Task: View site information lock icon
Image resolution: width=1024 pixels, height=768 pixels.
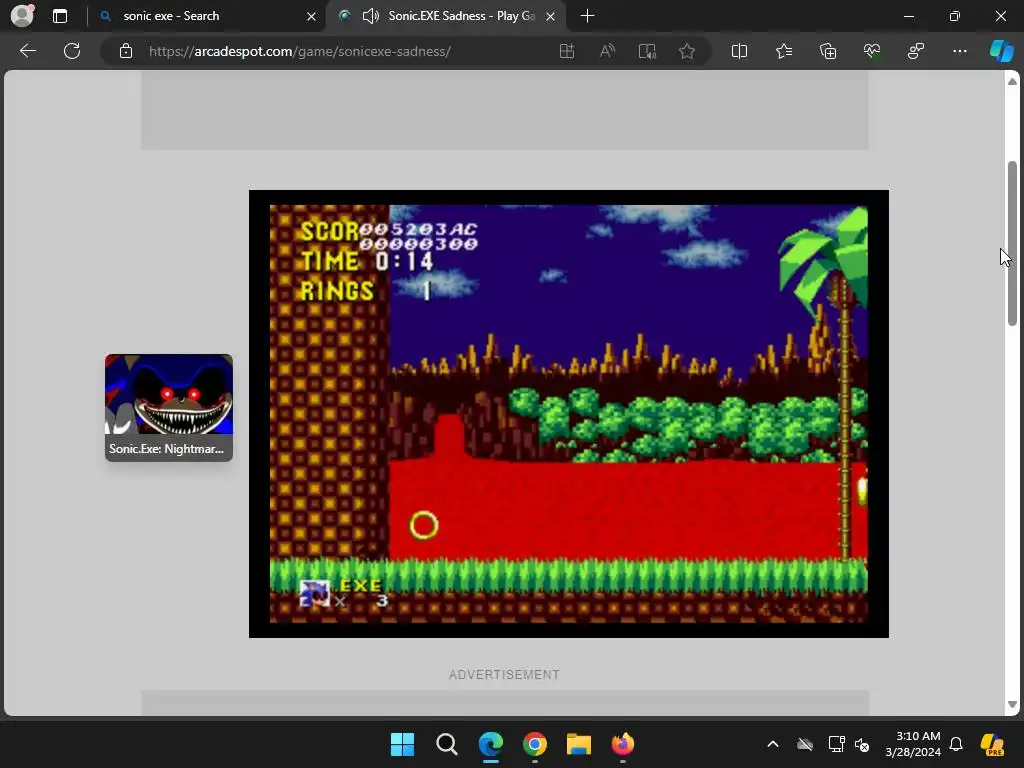Action: coord(126,51)
